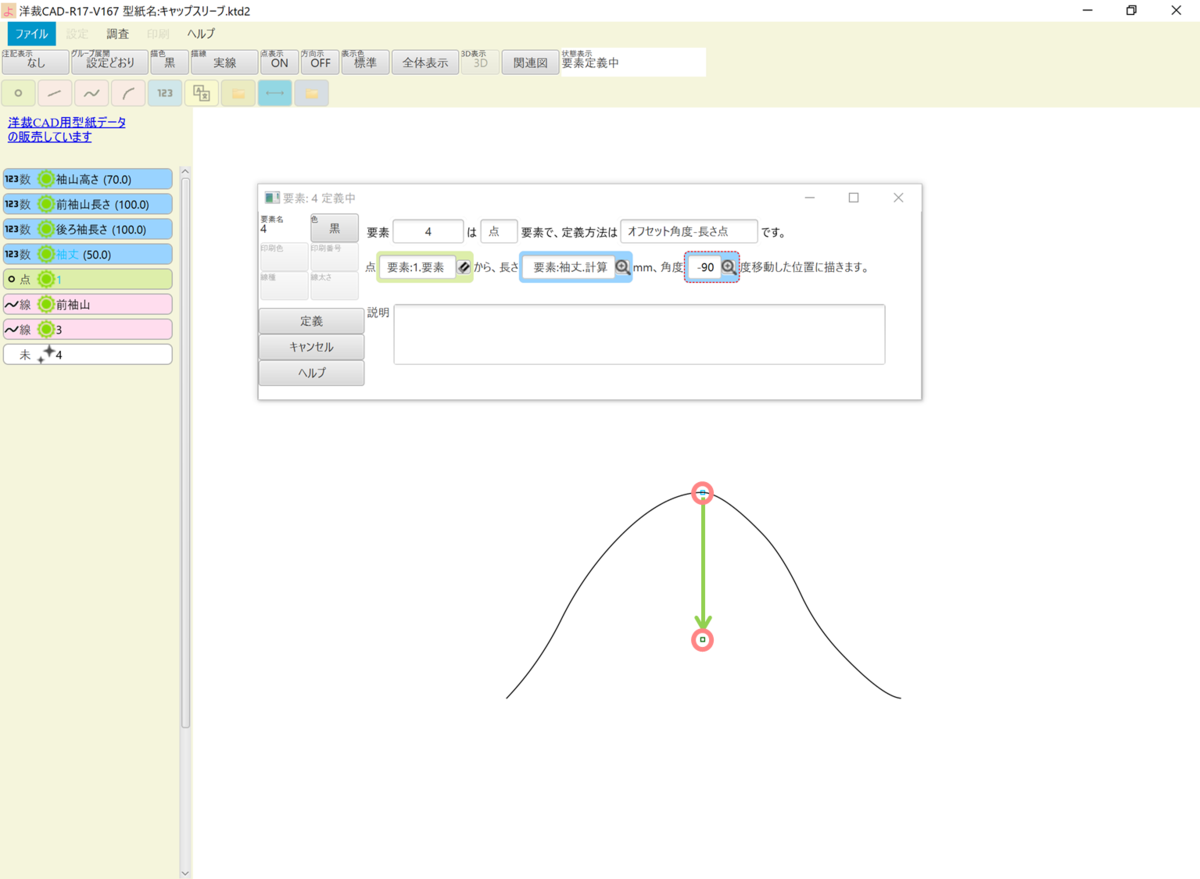Click the 定義 button to define element 4

pos(310,321)
